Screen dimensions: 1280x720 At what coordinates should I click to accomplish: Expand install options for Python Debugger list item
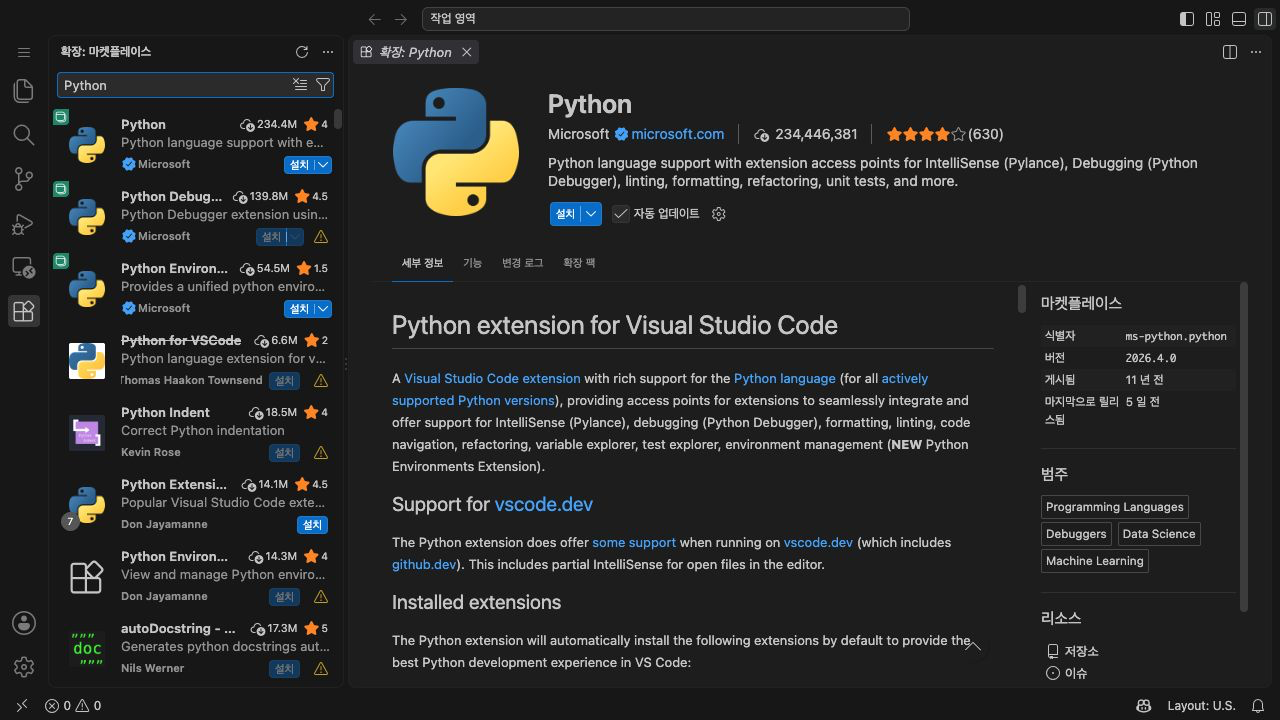[294, 237]
